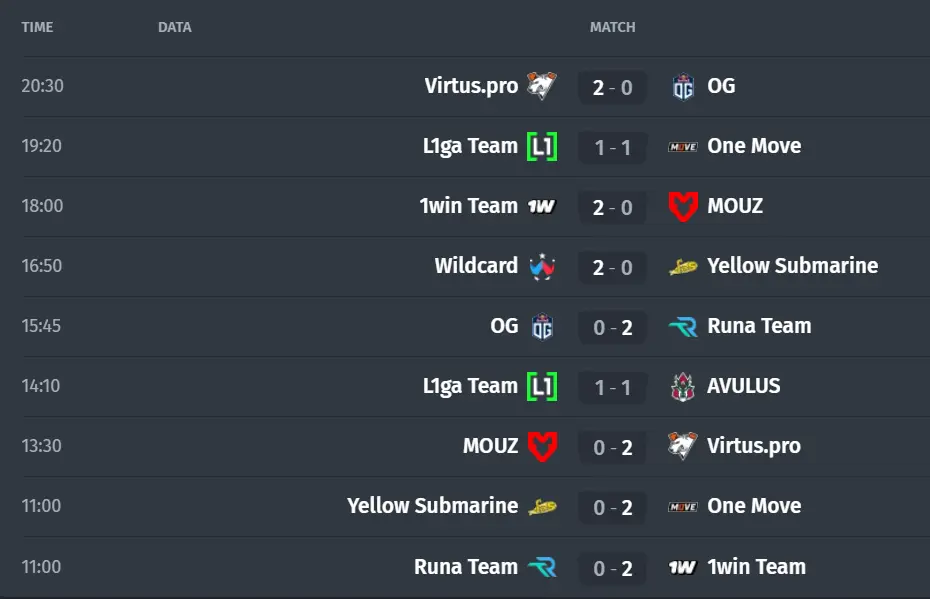The height and width of the screenshot is (599, 930).
Task: Open the 2-0 score of Virtus.pro vs OG
Action: point(613,88)
